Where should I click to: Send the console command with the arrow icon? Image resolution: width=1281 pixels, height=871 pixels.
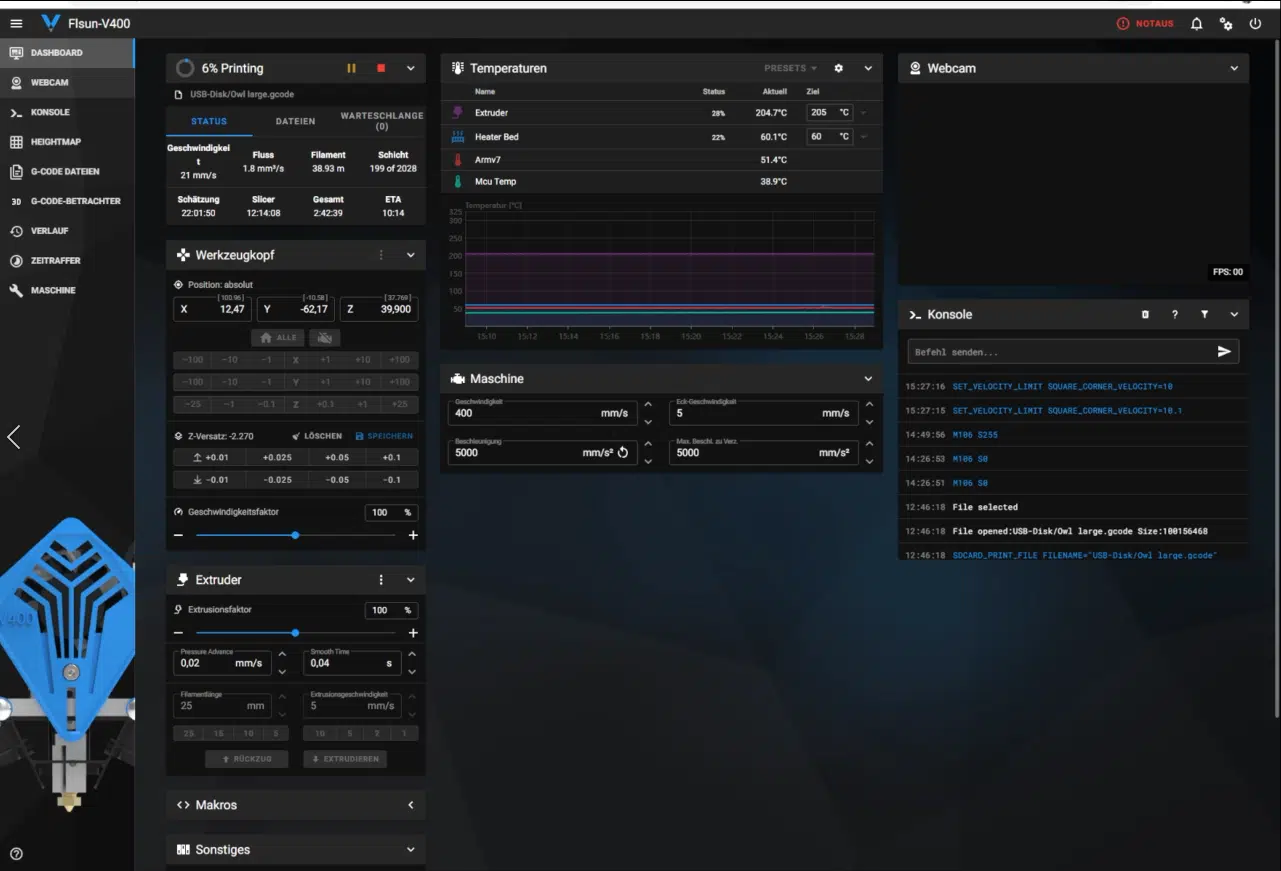(1224, 351)
